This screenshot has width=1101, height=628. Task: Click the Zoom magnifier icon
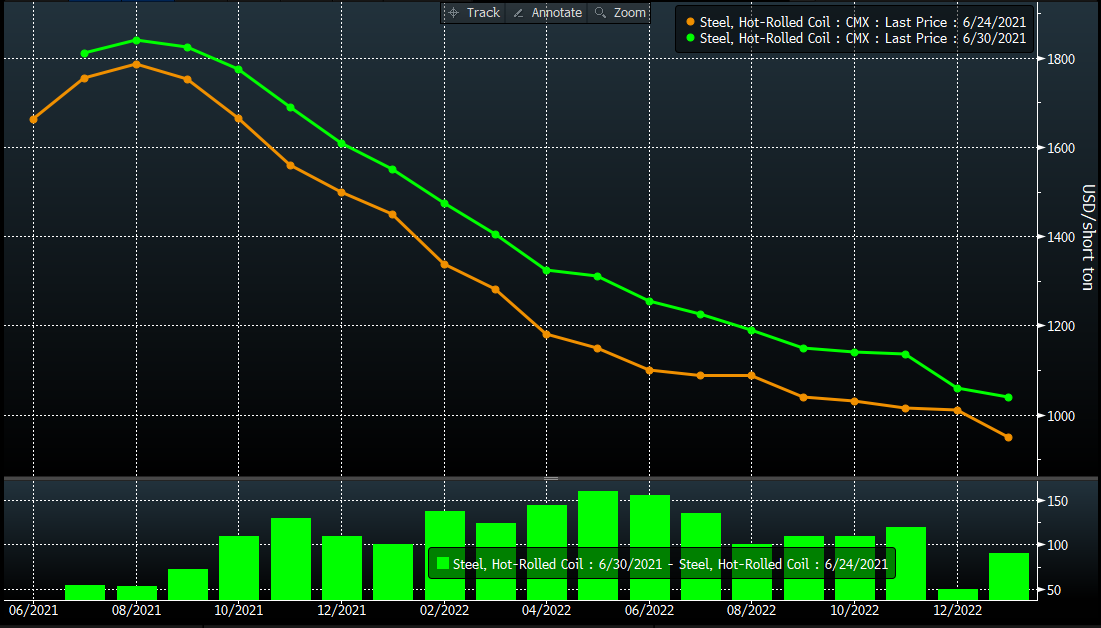(600, 13)
